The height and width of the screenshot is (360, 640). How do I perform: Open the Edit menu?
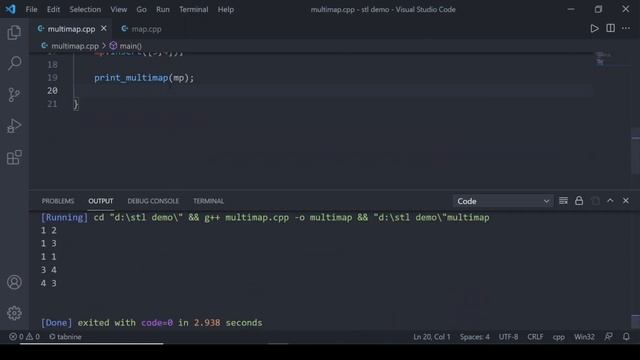tap(53, 9)
